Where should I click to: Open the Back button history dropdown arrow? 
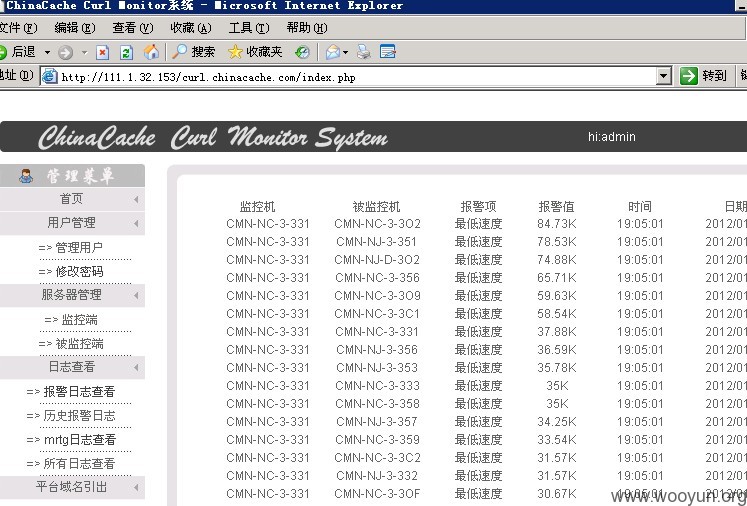click(47, 52)
